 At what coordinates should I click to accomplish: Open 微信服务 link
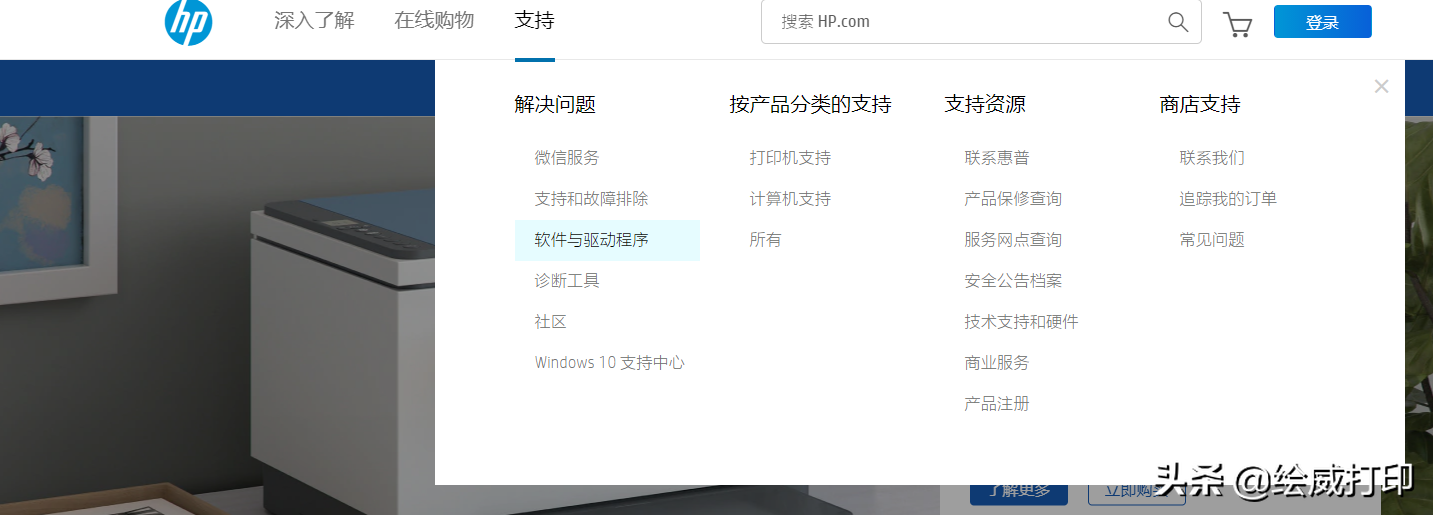[x=567, y=158]
